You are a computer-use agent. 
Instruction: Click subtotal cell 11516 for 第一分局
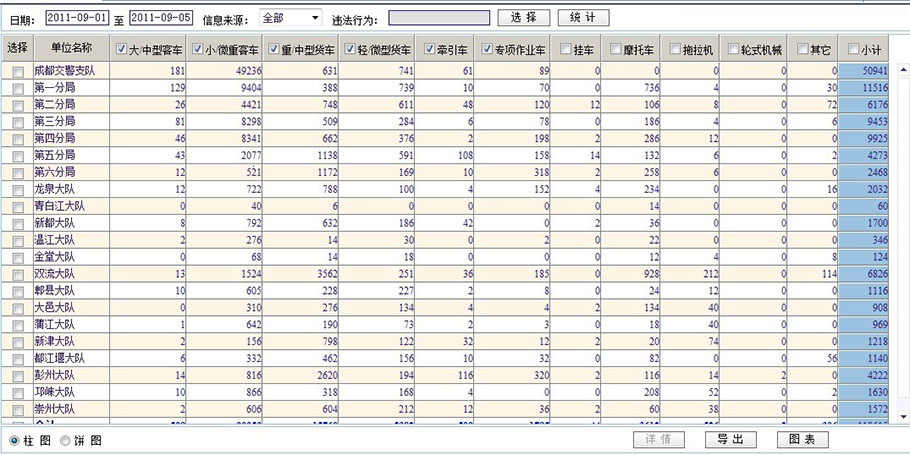[x=863, y=88]
